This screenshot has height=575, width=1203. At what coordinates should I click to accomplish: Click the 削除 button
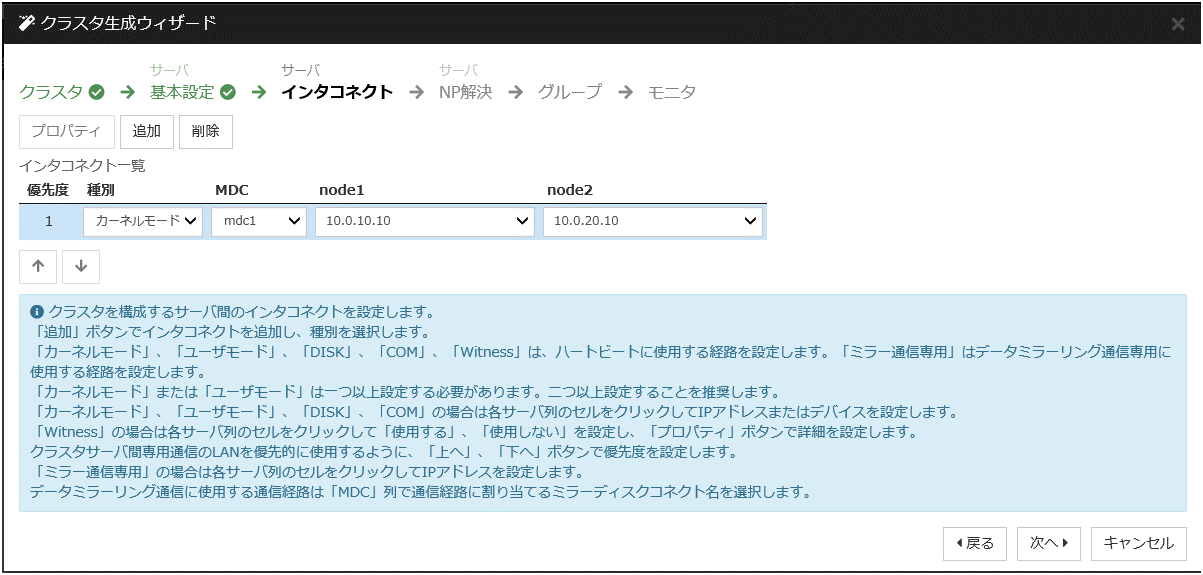click(x=206, y=131)
